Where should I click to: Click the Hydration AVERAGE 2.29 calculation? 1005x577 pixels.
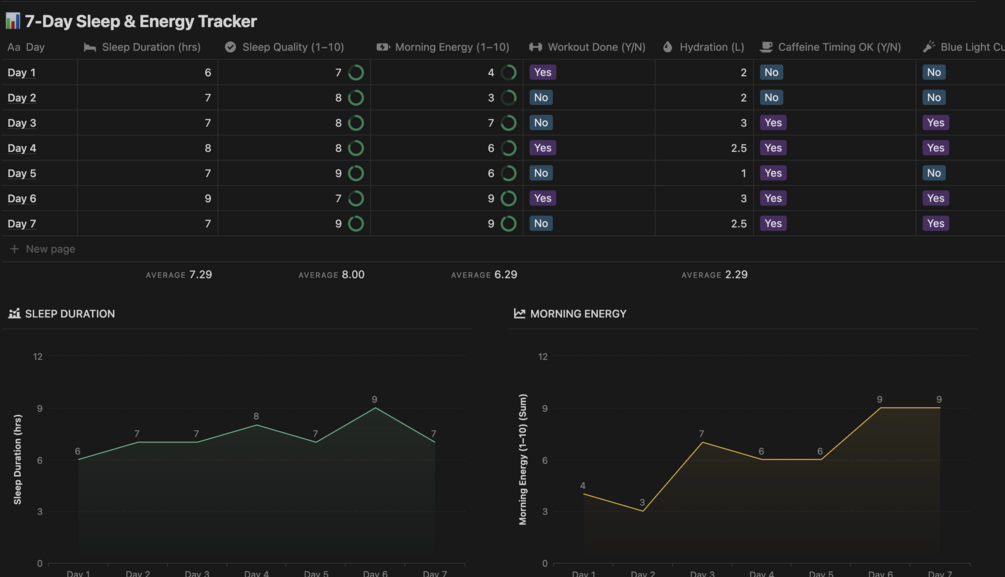715,274
